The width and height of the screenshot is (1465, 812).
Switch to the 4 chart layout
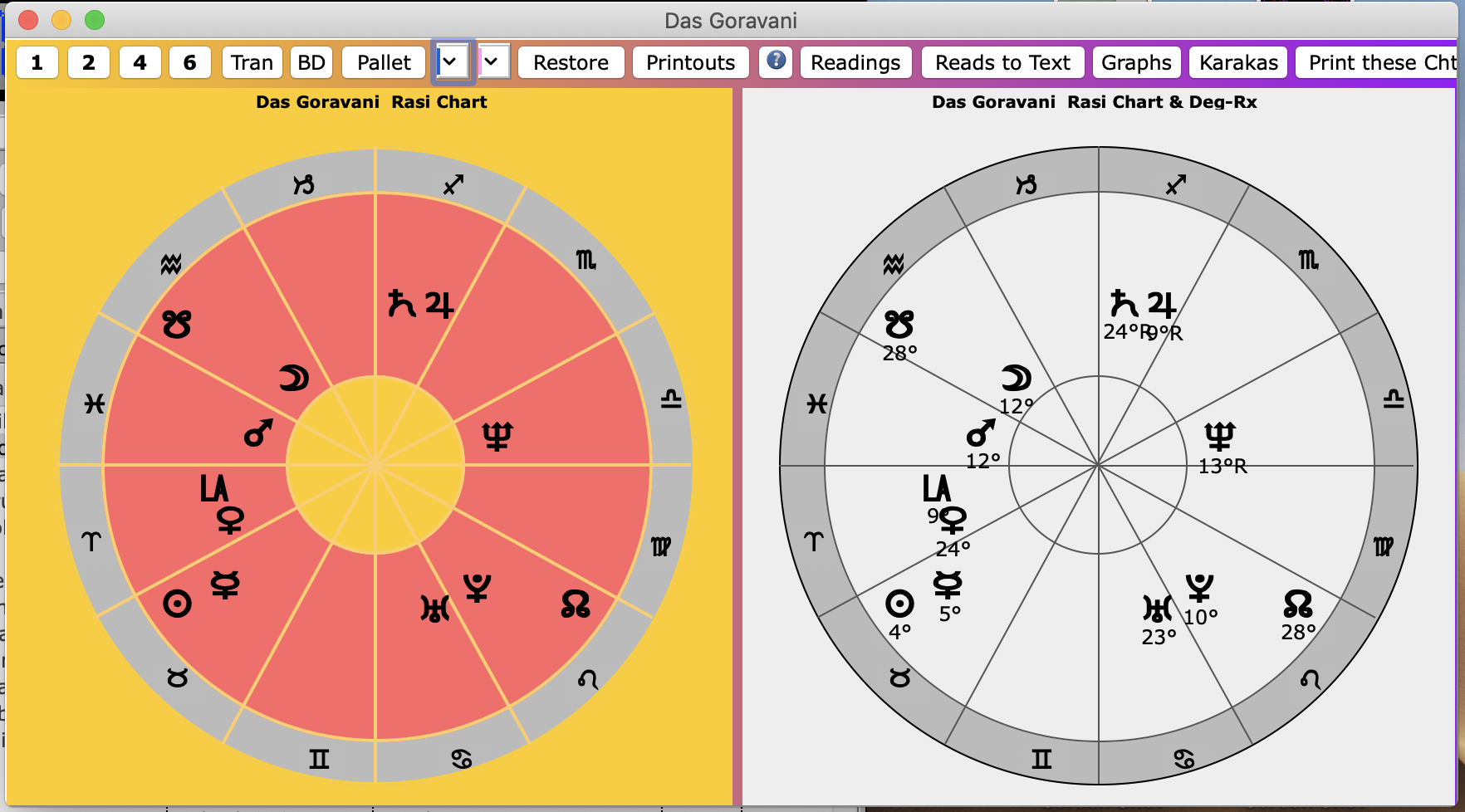[x=140, y=62]
